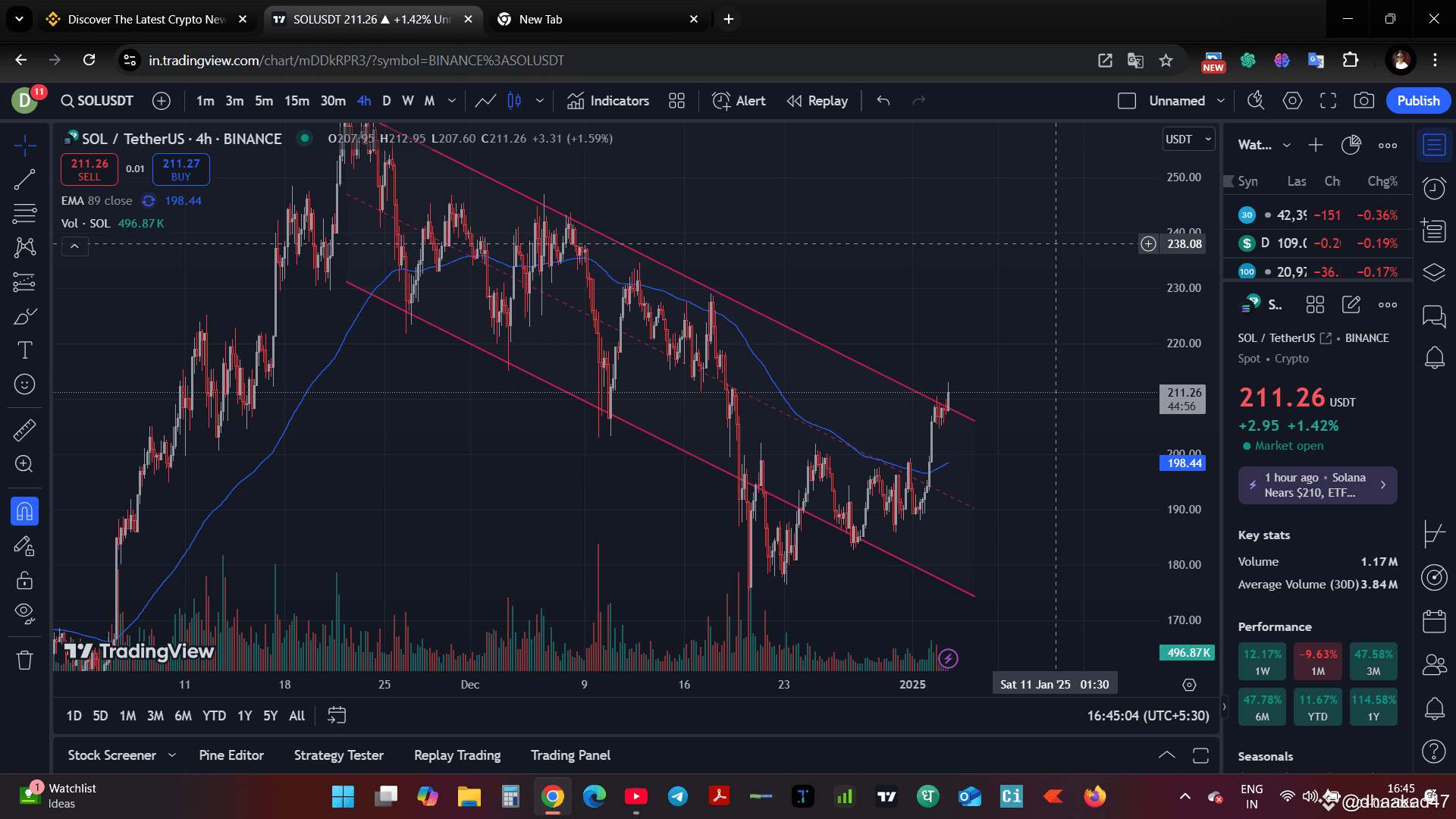The image size is (1456, 819).
Task: Expand the timeframe interval dropdown
Action: pyautogui.click(x=452, y=101)
